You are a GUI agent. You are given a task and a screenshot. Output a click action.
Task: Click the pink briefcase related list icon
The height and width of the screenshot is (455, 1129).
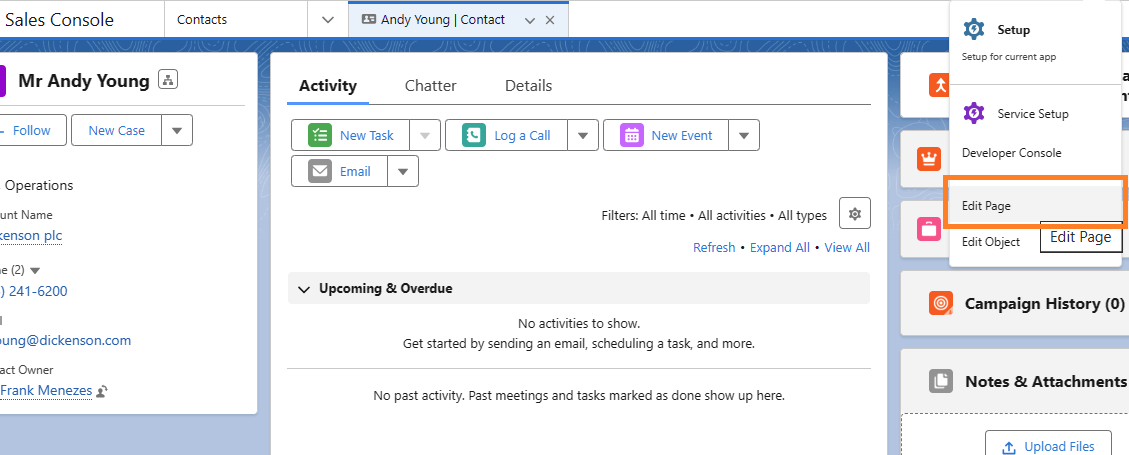[x=929, y=230]
